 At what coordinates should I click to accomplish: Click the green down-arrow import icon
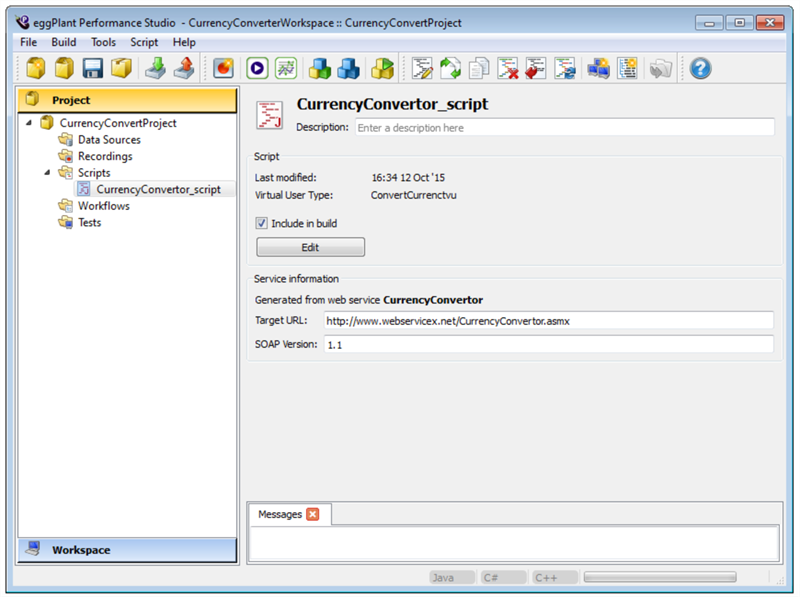(155, 68)
